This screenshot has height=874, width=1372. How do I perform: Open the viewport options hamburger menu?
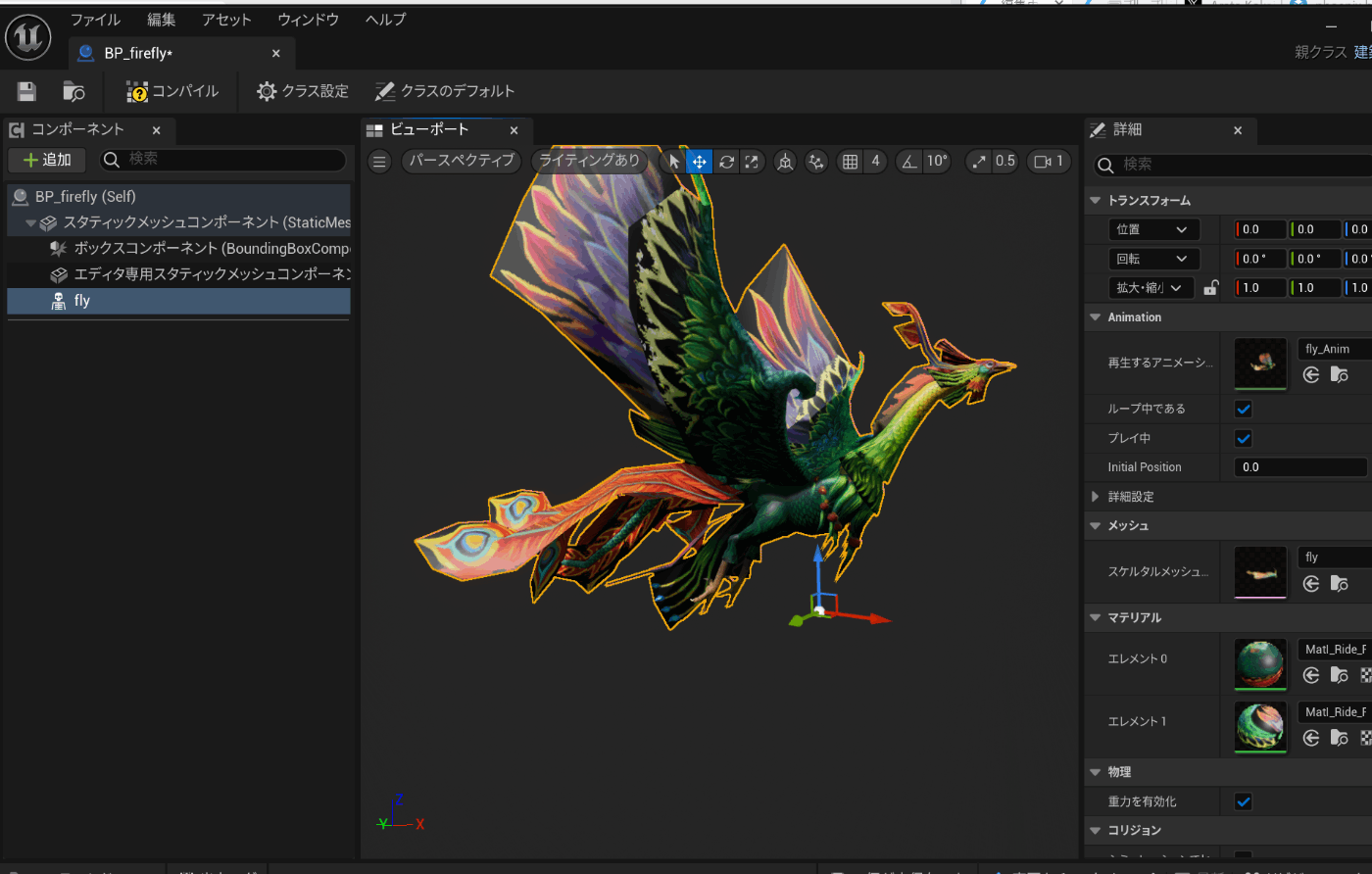pyautogui.click(x=380, y=162)
